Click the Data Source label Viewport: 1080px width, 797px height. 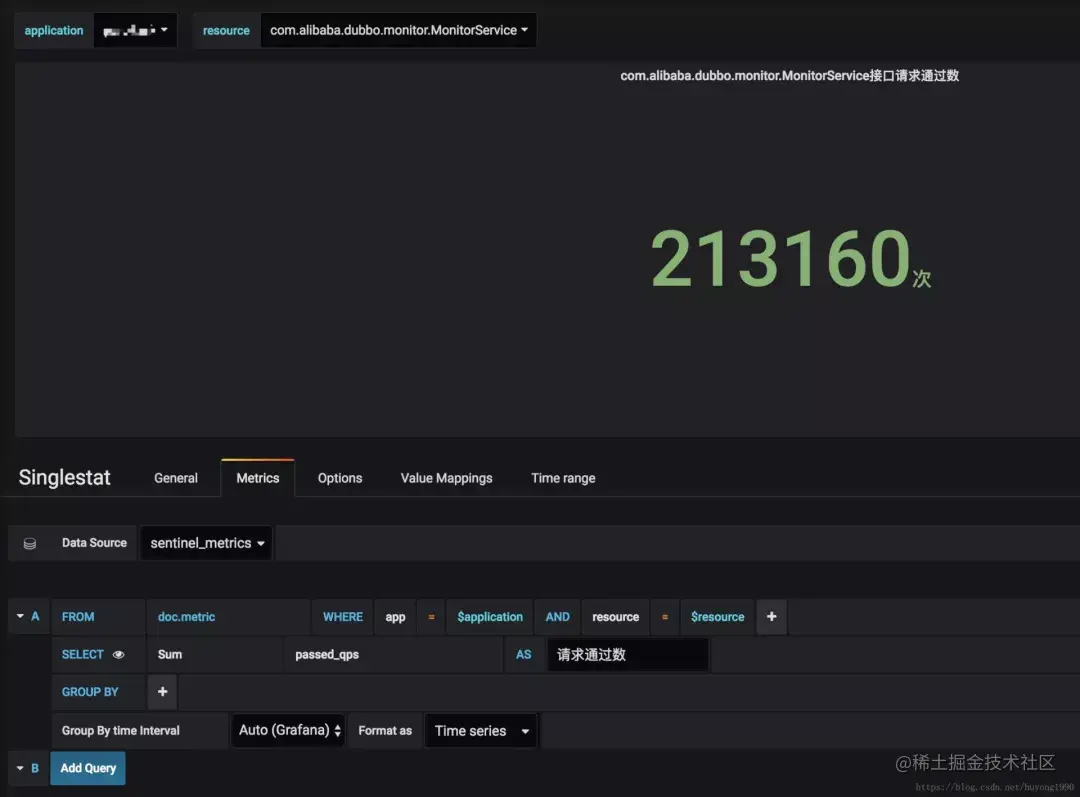tap(94, 543)
